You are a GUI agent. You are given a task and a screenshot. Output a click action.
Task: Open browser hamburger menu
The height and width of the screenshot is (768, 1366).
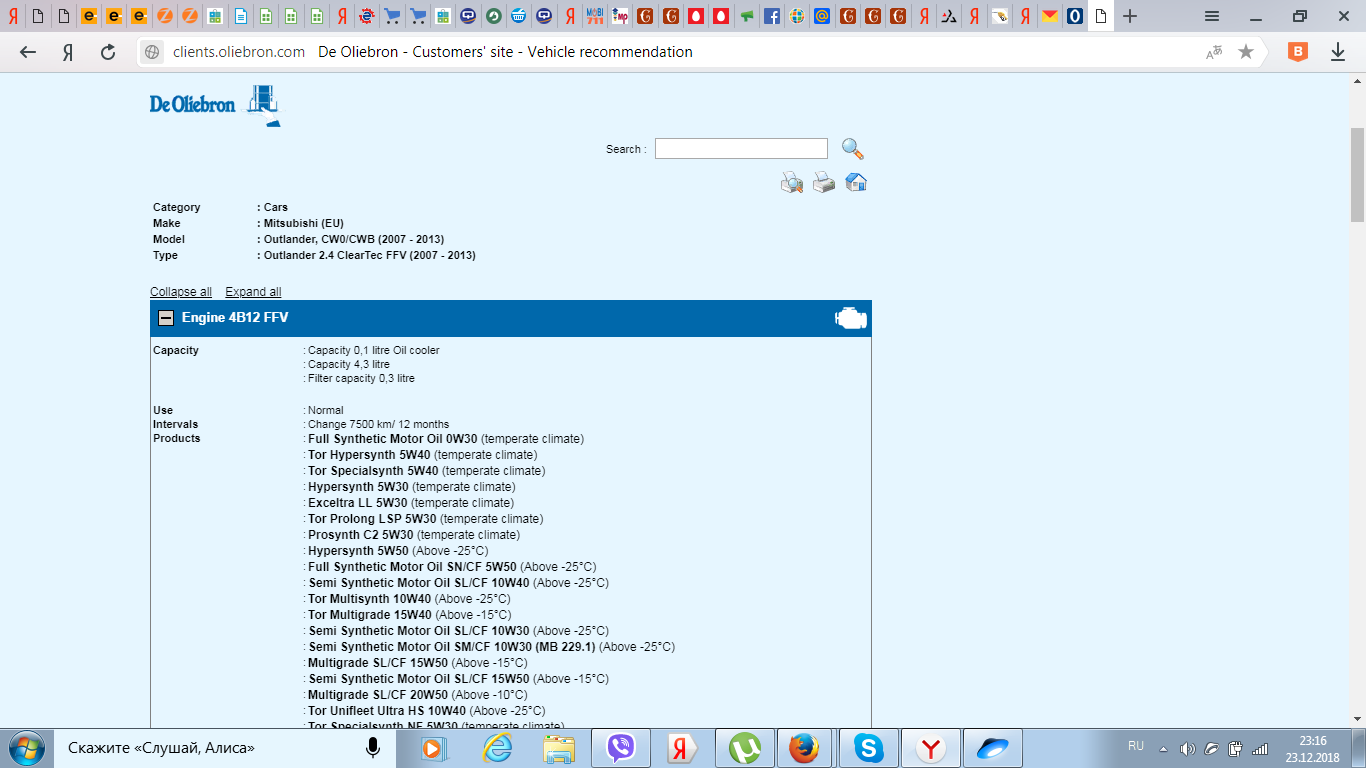click(x=1211, y=16)
